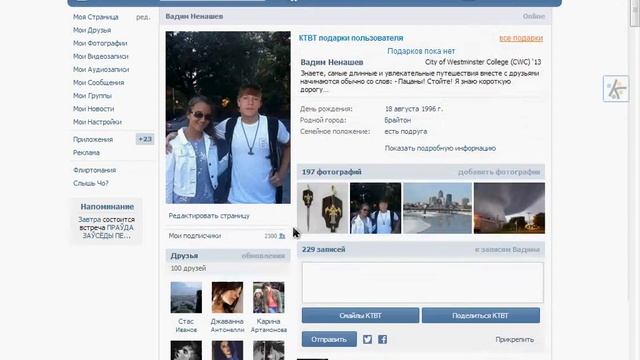Click все подарки link
640x360 pixels.
[521, 38]
